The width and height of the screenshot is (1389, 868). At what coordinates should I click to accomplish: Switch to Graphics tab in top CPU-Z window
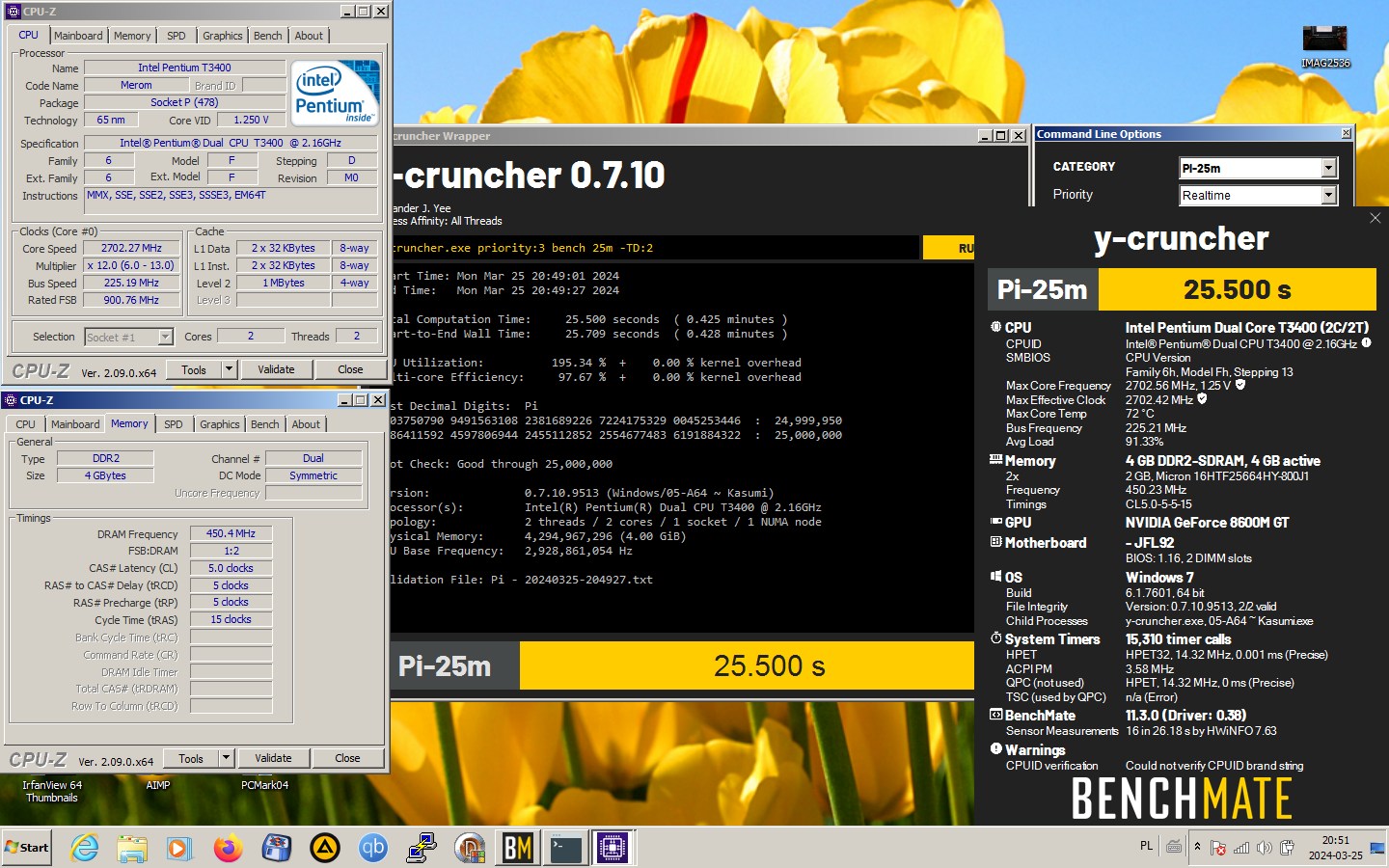point(223,36)
